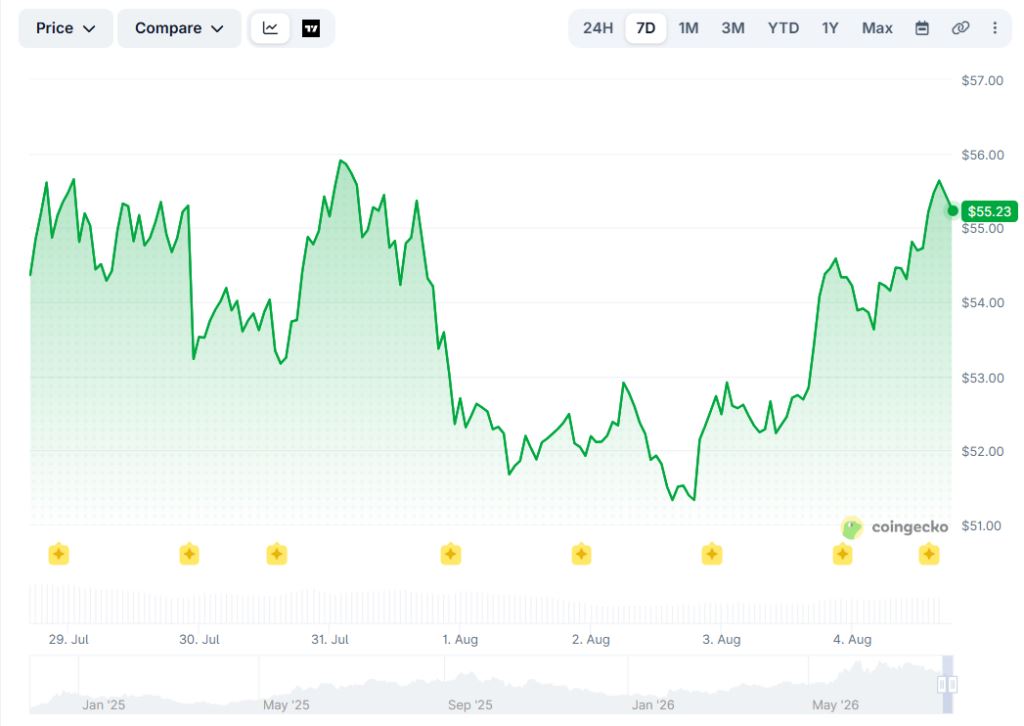Image resolution: width=1024 pixels, height=726 pixels.
Task: Select the 24H time range
Action: click(x=598, y=28)
